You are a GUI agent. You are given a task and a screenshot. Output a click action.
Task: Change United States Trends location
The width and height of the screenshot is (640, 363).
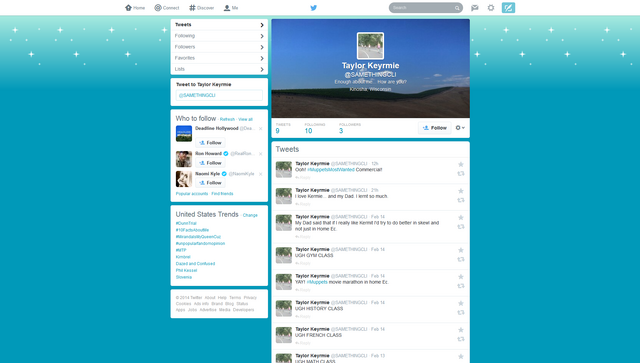[x=250, y=215]
